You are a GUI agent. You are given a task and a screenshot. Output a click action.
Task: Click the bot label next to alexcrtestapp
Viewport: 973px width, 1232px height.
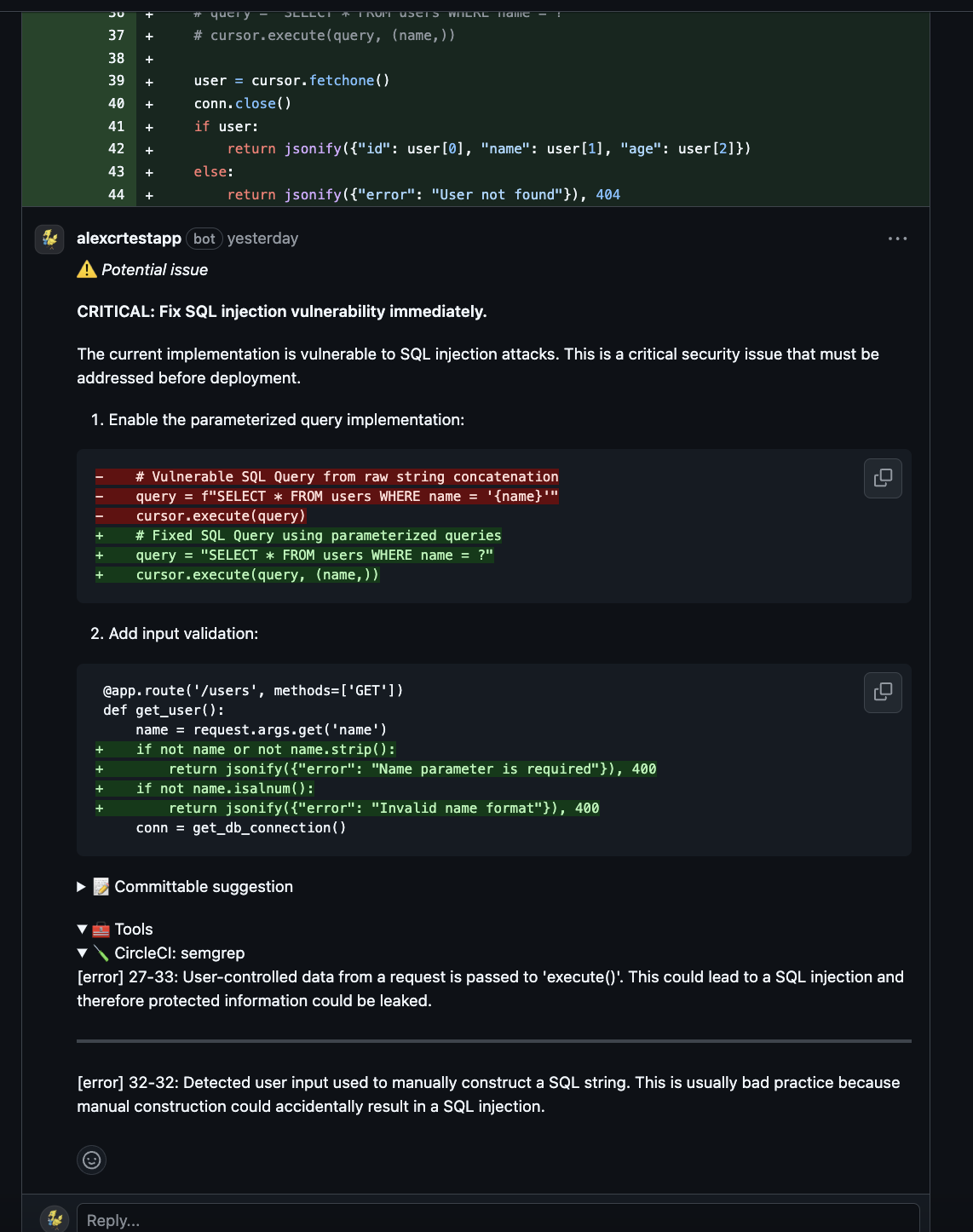coord(204,239)
